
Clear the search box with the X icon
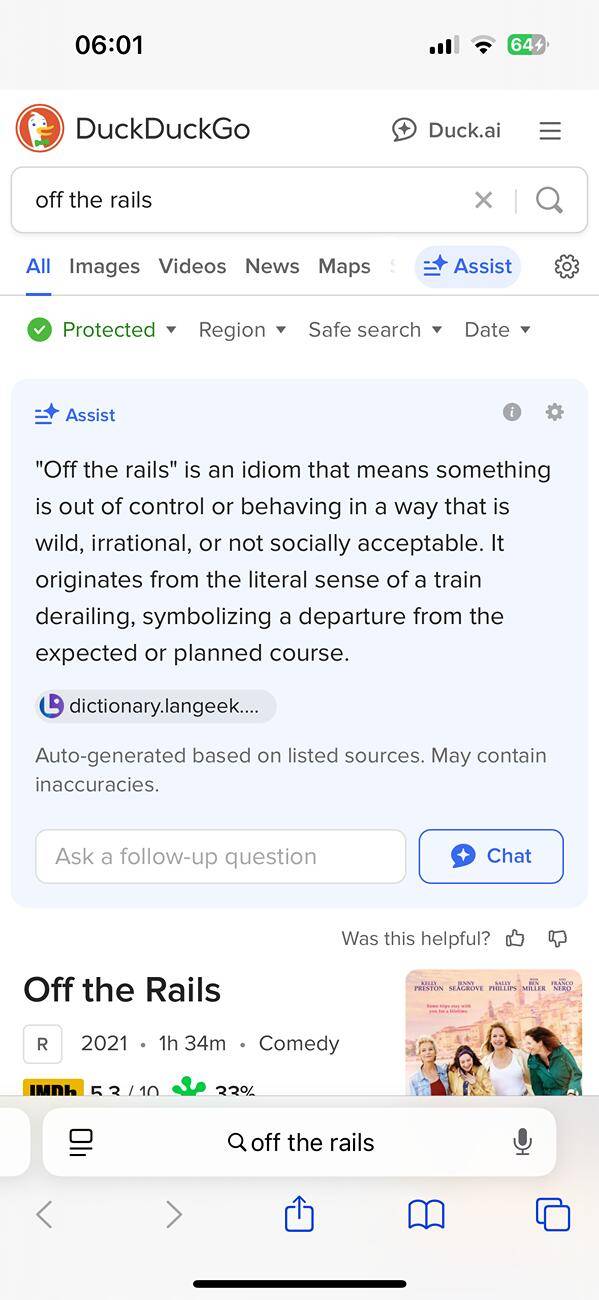tap(484, 200)
